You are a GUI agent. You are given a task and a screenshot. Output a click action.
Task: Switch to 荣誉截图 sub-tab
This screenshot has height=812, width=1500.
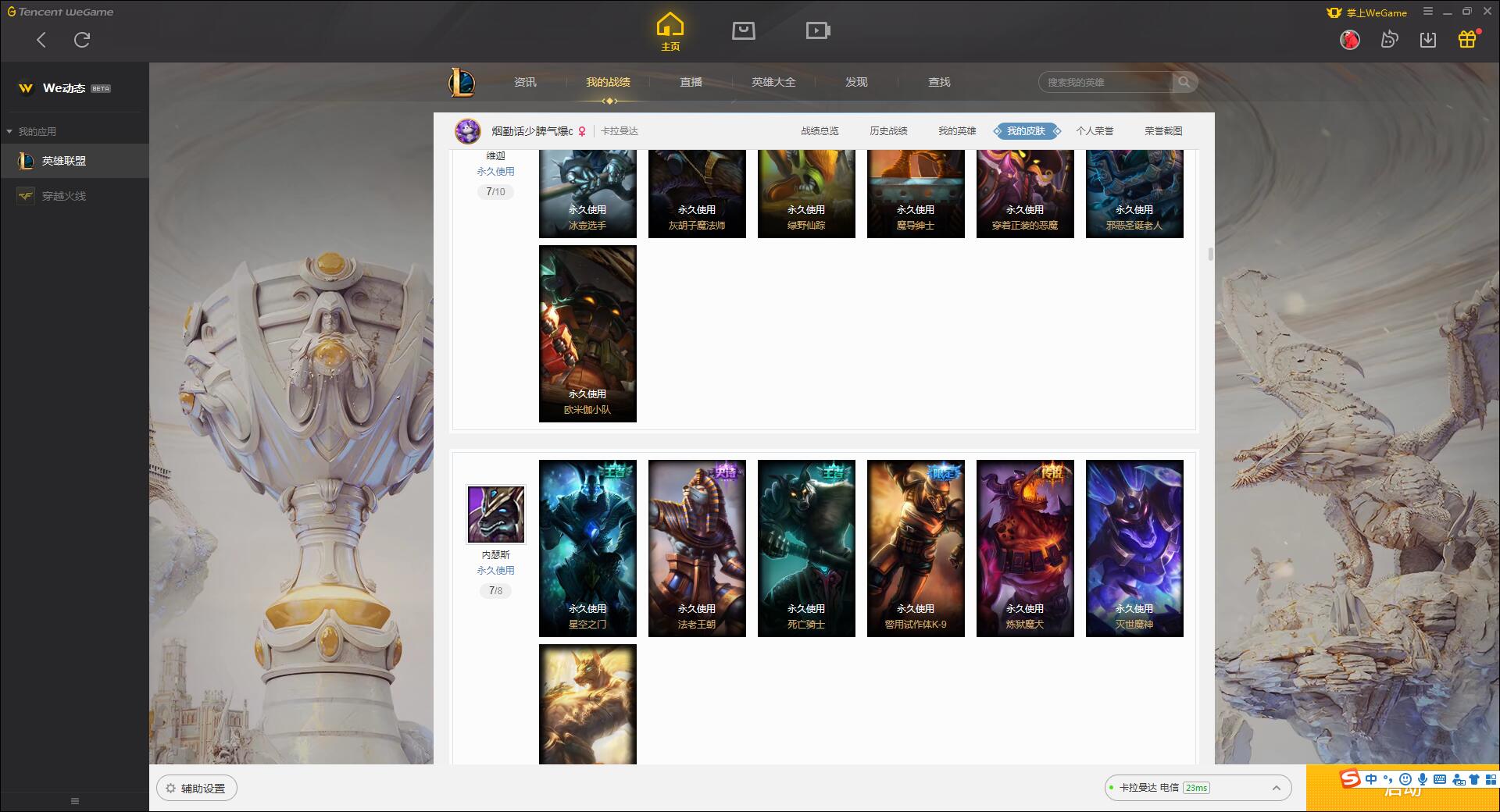tap(1163, 131)
